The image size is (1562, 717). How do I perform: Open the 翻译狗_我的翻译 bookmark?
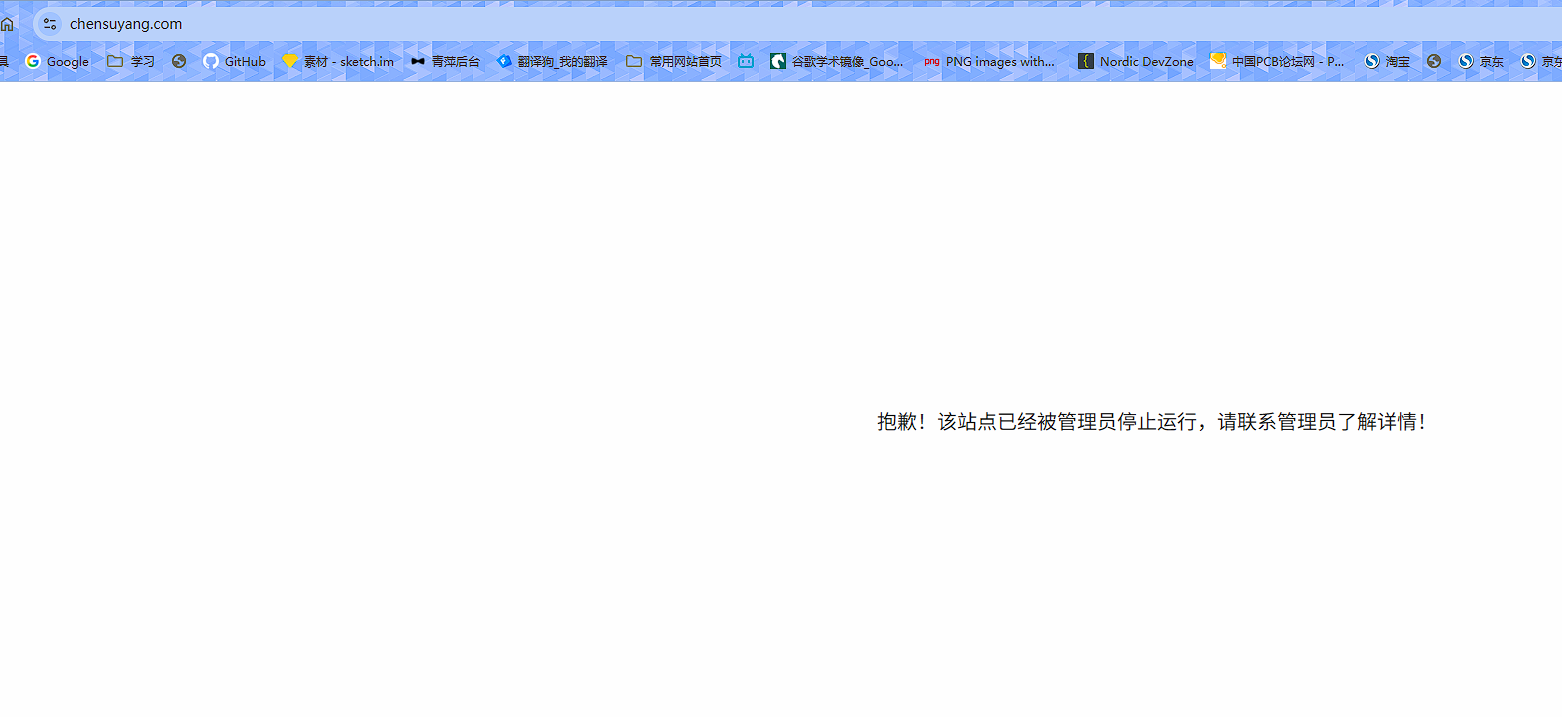click(x=552, y=61)
